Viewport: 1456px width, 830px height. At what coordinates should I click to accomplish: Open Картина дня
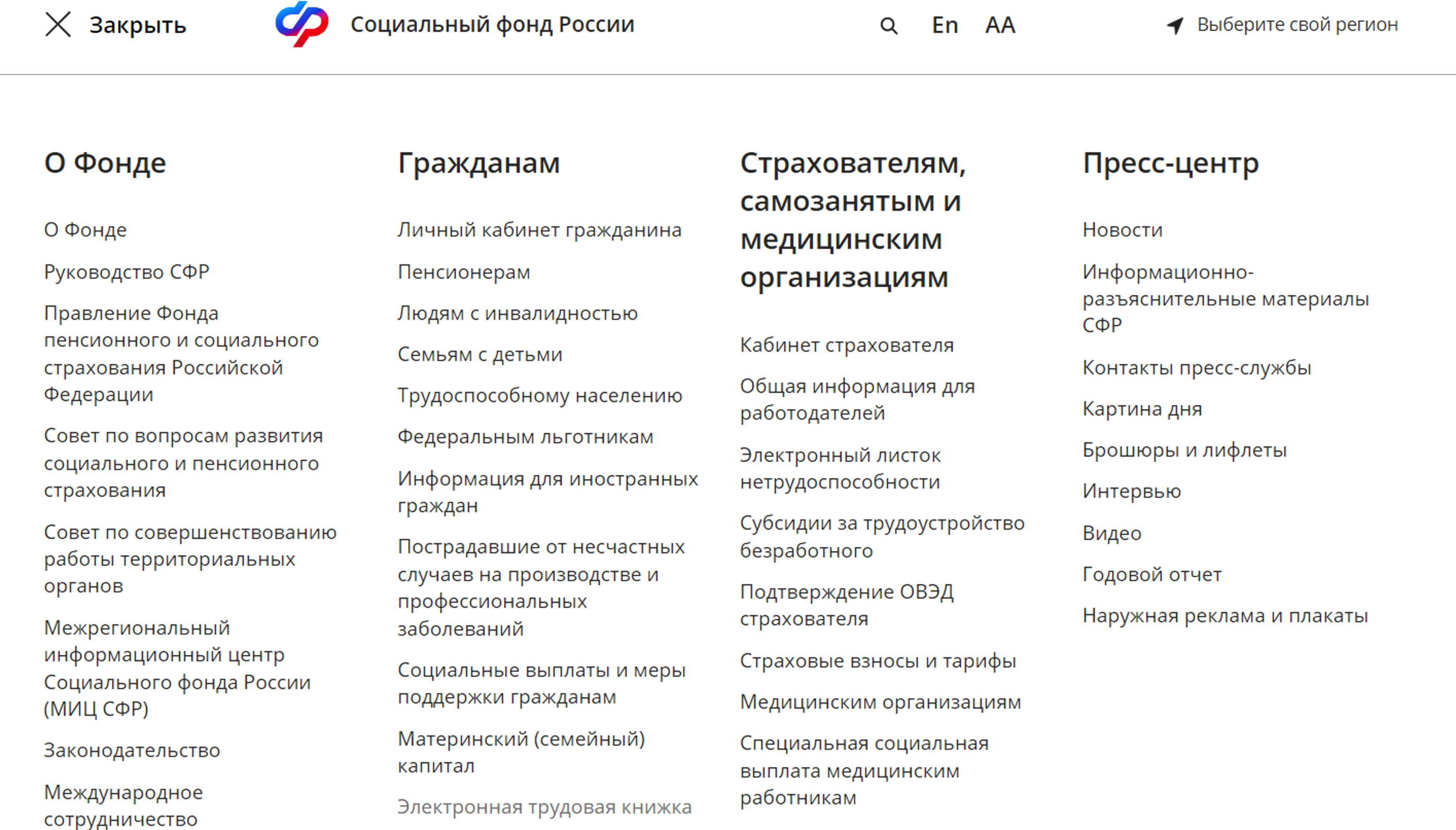point(1142,409)
